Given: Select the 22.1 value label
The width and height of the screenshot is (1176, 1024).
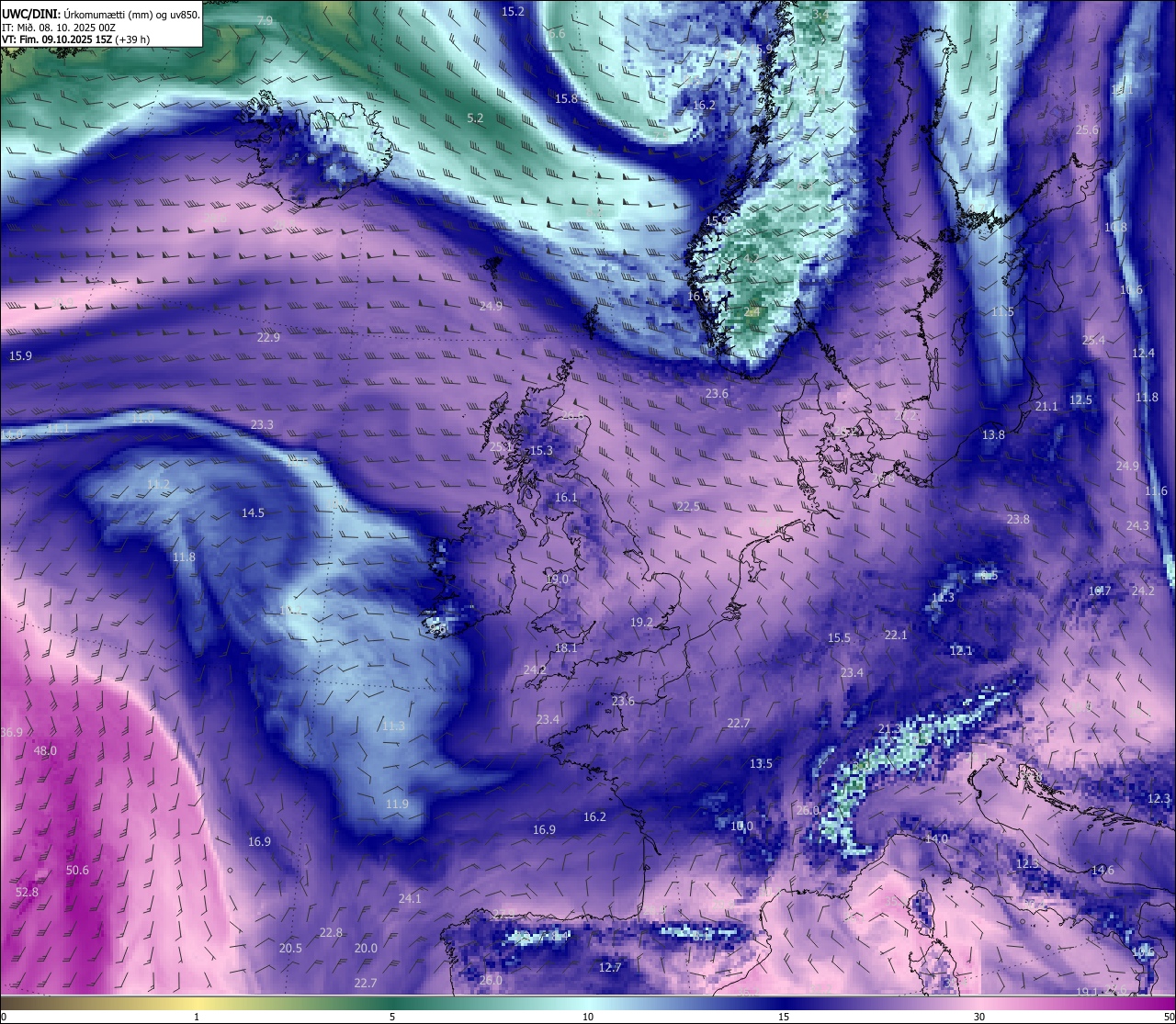Looking at the screenshot, I should point(896,635).
